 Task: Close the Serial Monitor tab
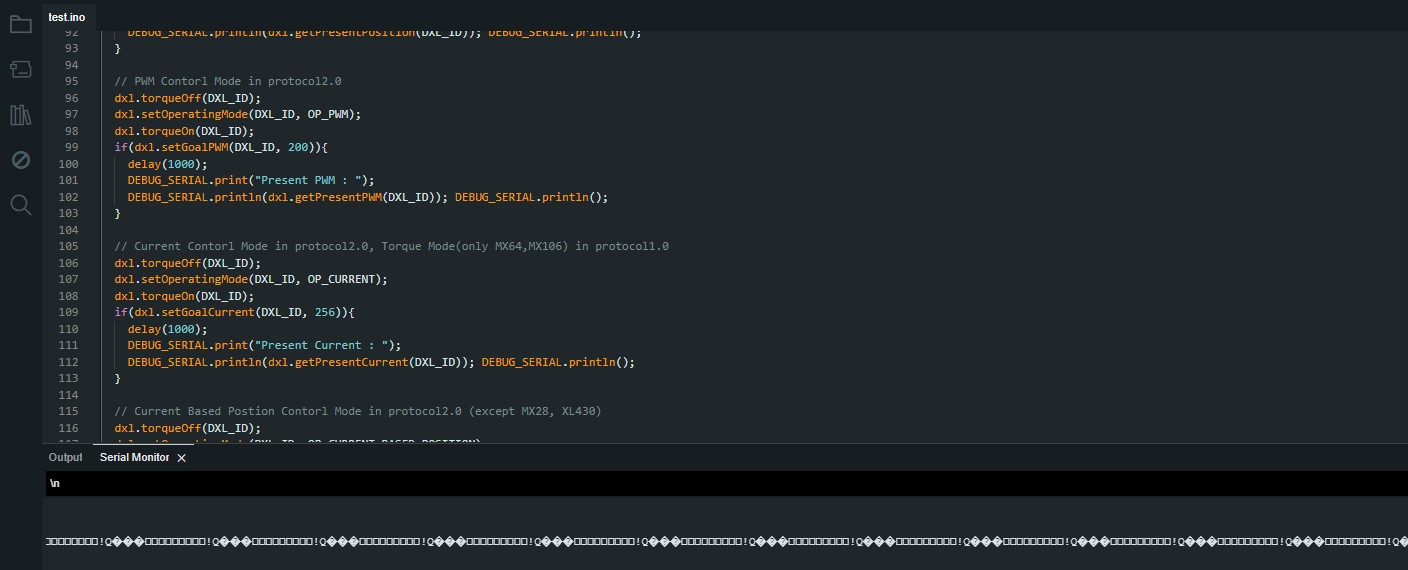[x=181, y=458]
